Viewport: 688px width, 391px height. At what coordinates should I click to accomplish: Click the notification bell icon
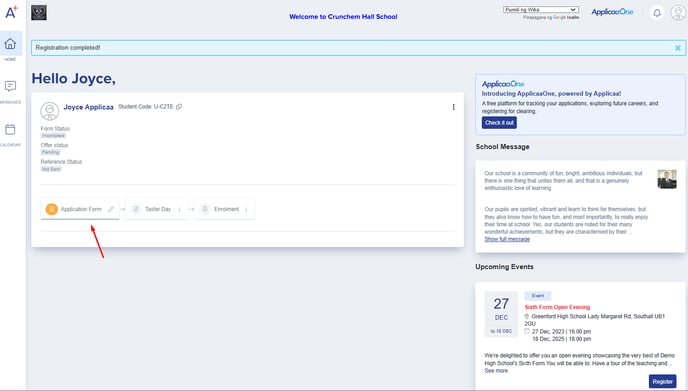[x=657, y=13]
